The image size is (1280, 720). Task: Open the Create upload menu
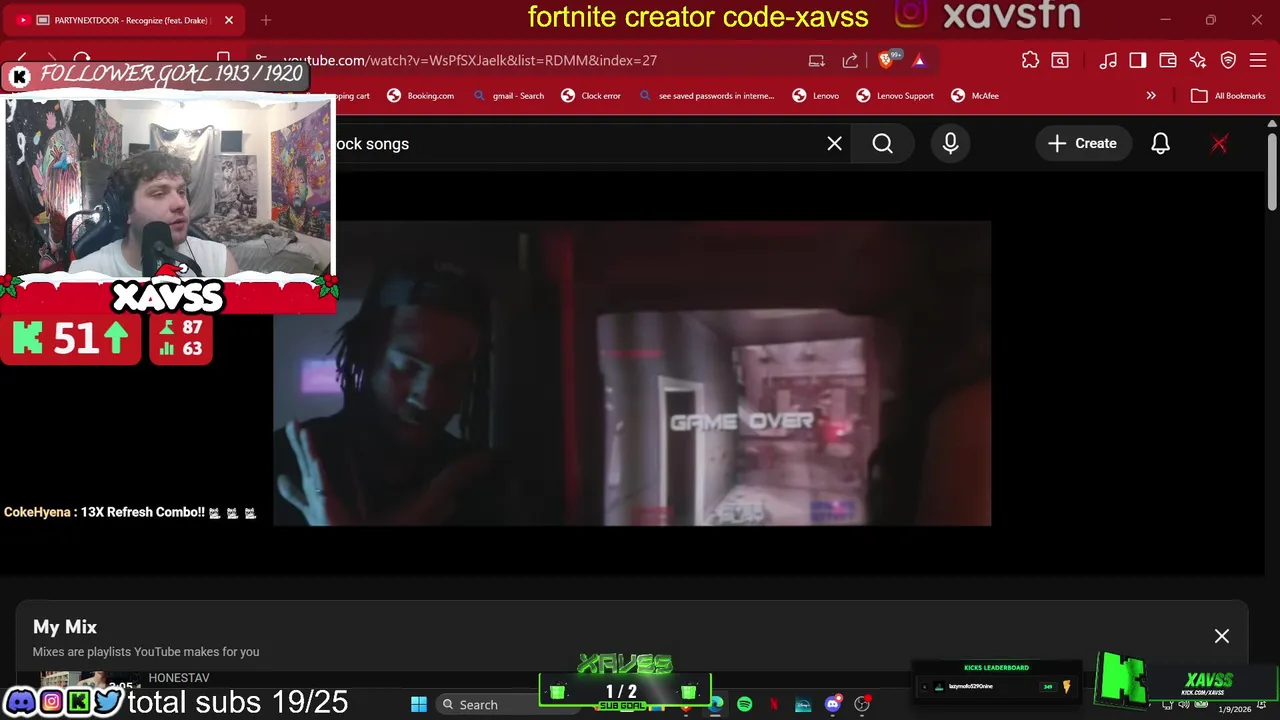click(x=1082, y=144)
